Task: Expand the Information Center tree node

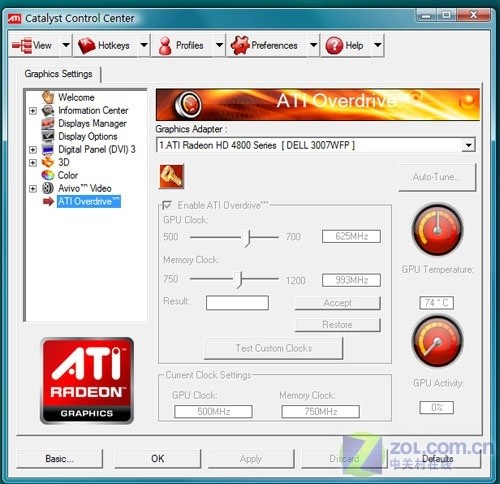Action: click(x=33, y=111)
